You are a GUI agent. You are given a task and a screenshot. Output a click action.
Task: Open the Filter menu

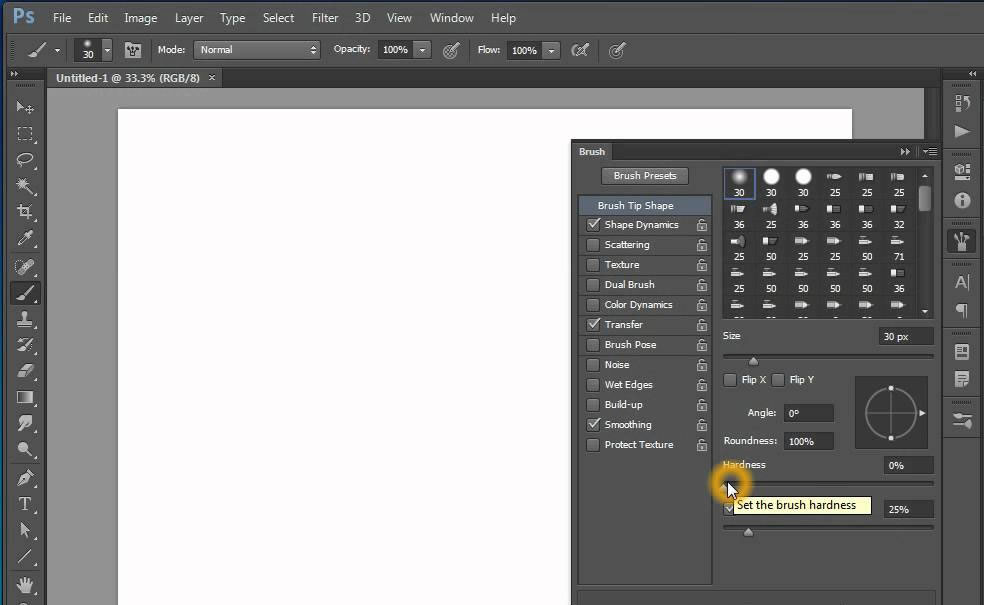click(x=324, y=18)
